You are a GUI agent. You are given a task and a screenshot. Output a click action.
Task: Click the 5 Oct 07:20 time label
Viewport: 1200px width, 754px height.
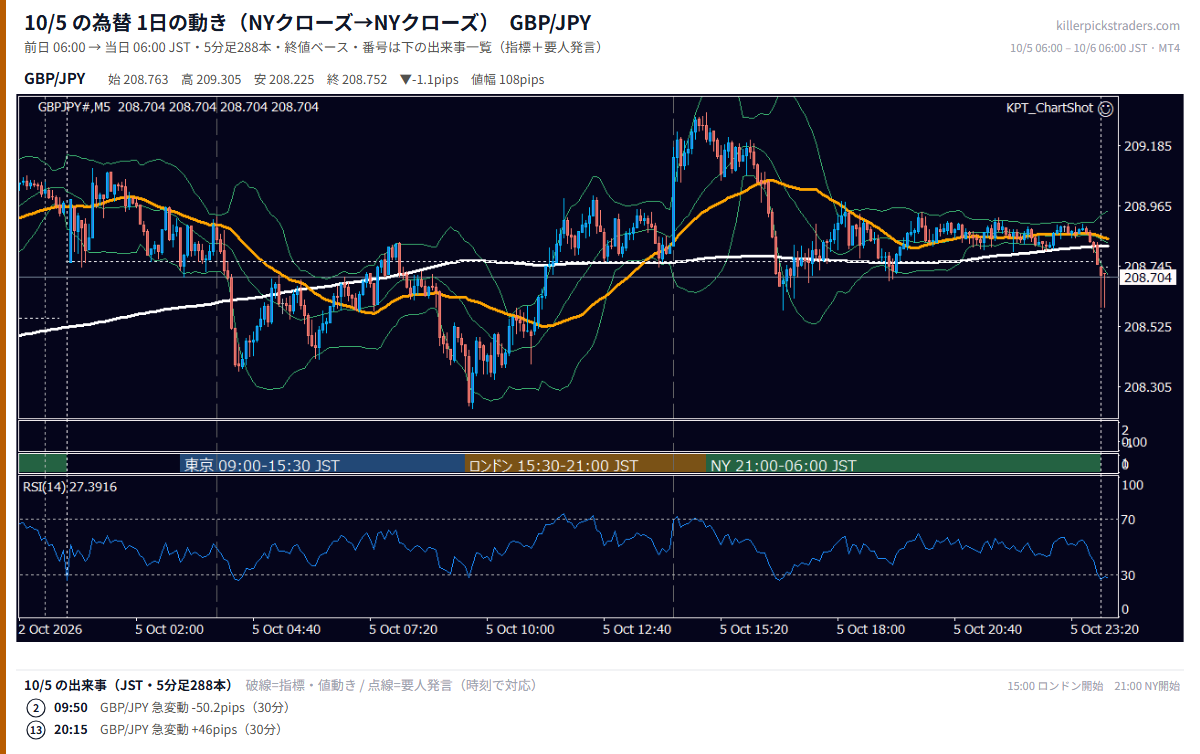click(x=404, y=629)
